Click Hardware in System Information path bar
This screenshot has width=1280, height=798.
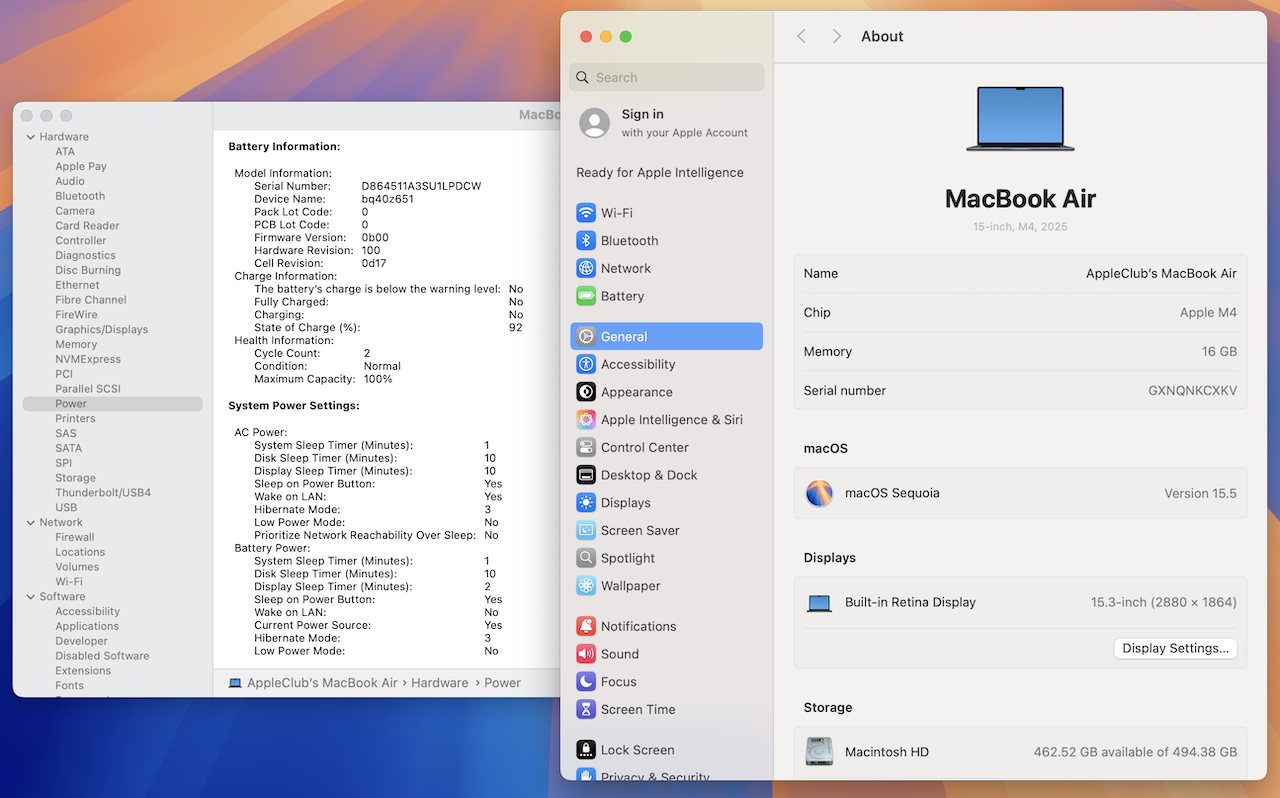coord(440,683)
